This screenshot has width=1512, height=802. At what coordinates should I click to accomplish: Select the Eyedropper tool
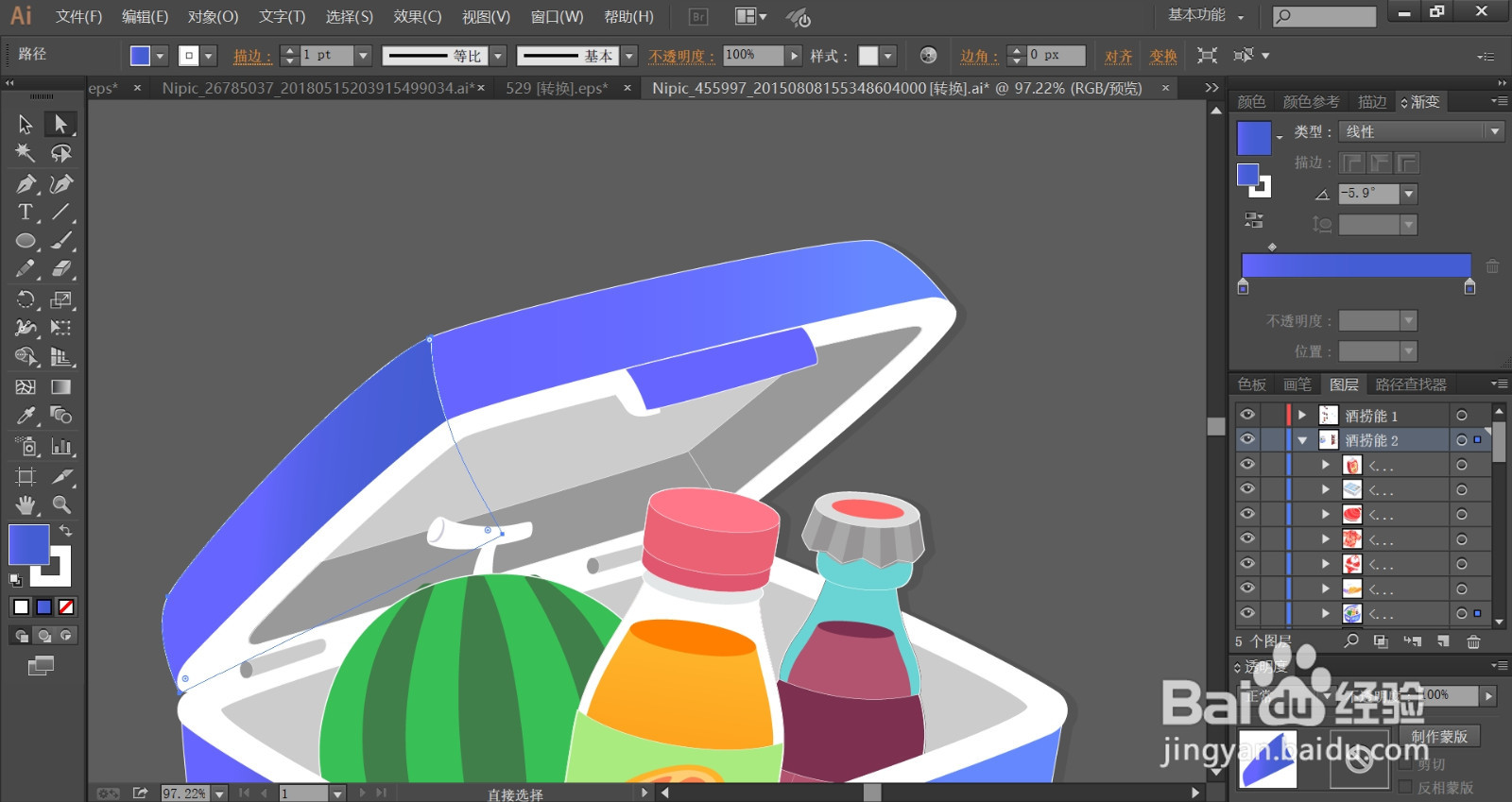click(x=26, y=416)
